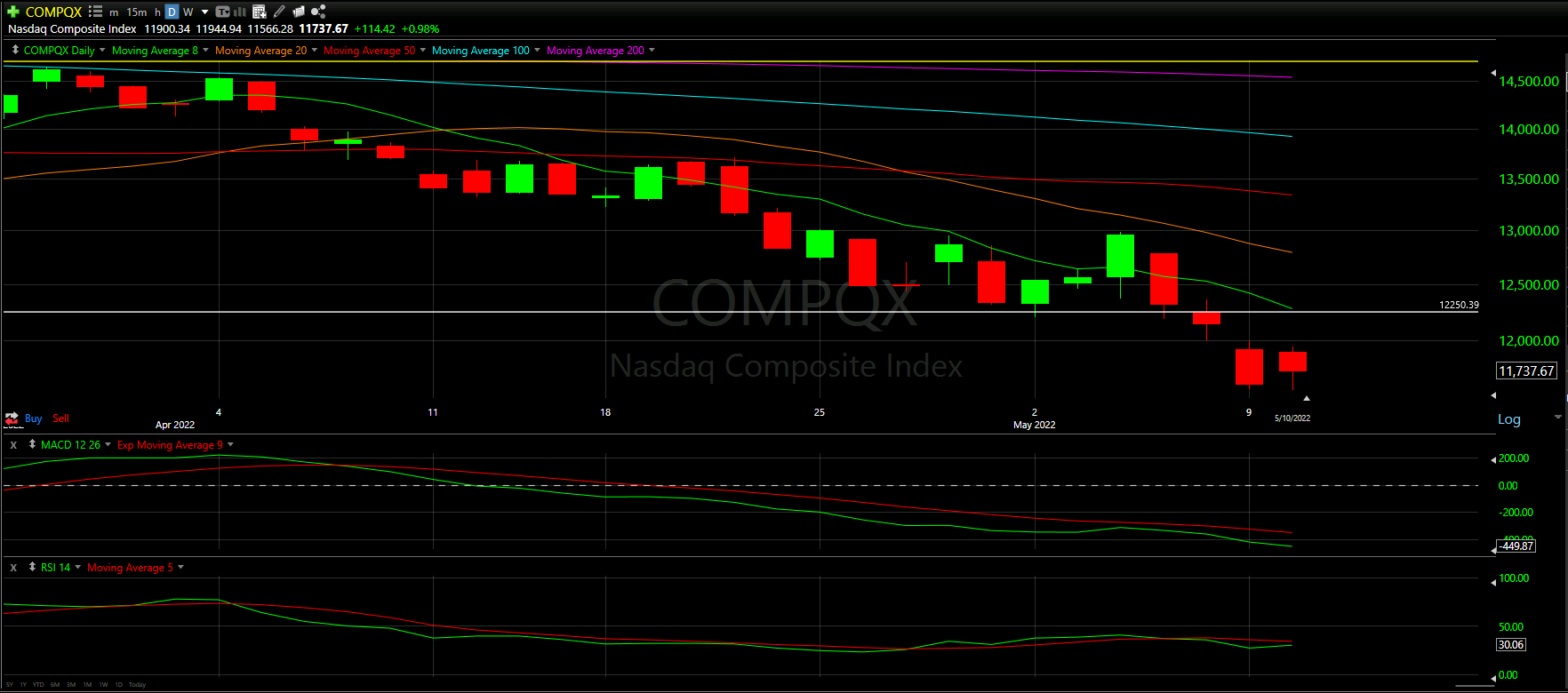Toggle the Log price scale
The height and width of the screenshot is (693, 1568).
(1509, 419)
